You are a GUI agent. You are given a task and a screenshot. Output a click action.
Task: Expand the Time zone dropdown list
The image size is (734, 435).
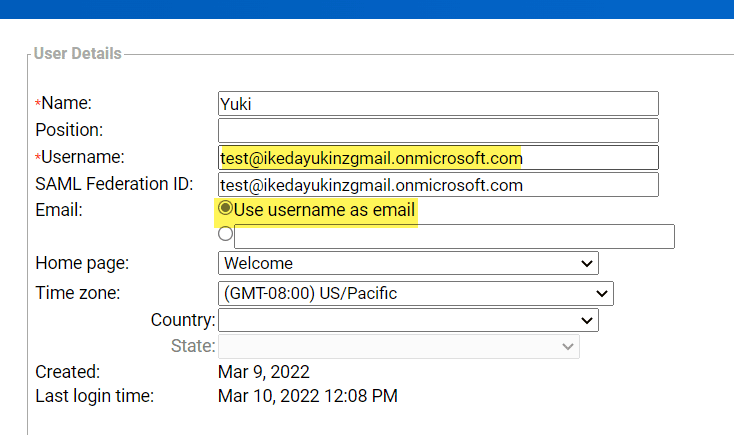(415, 293)
